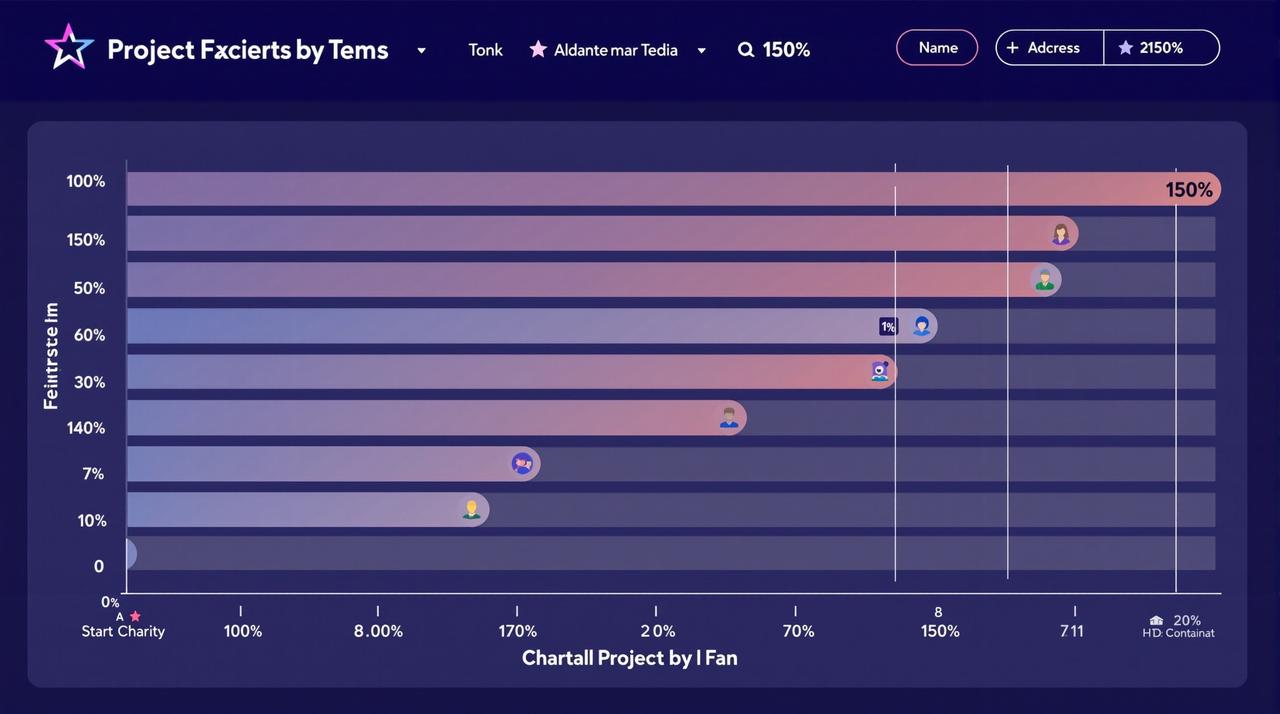
Task: Click the round avatar on the 7% bar
Action: (x=522, y=463)
